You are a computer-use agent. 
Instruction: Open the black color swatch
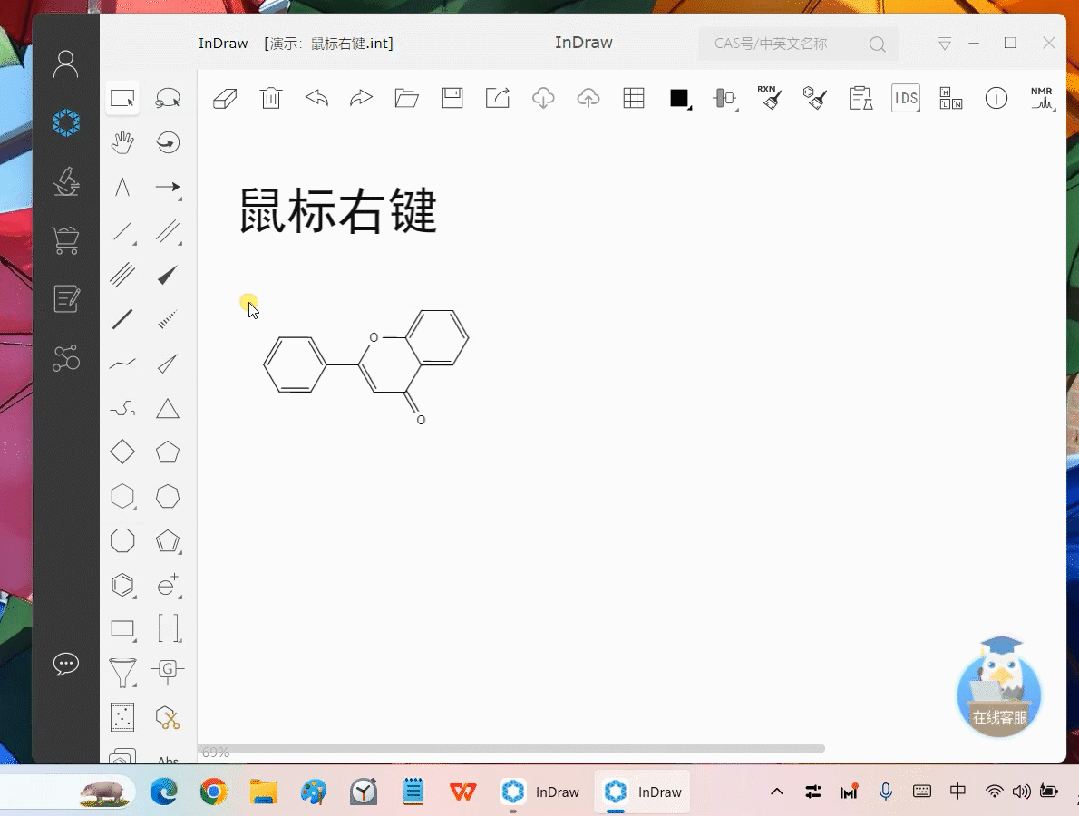tap(680, 99)
